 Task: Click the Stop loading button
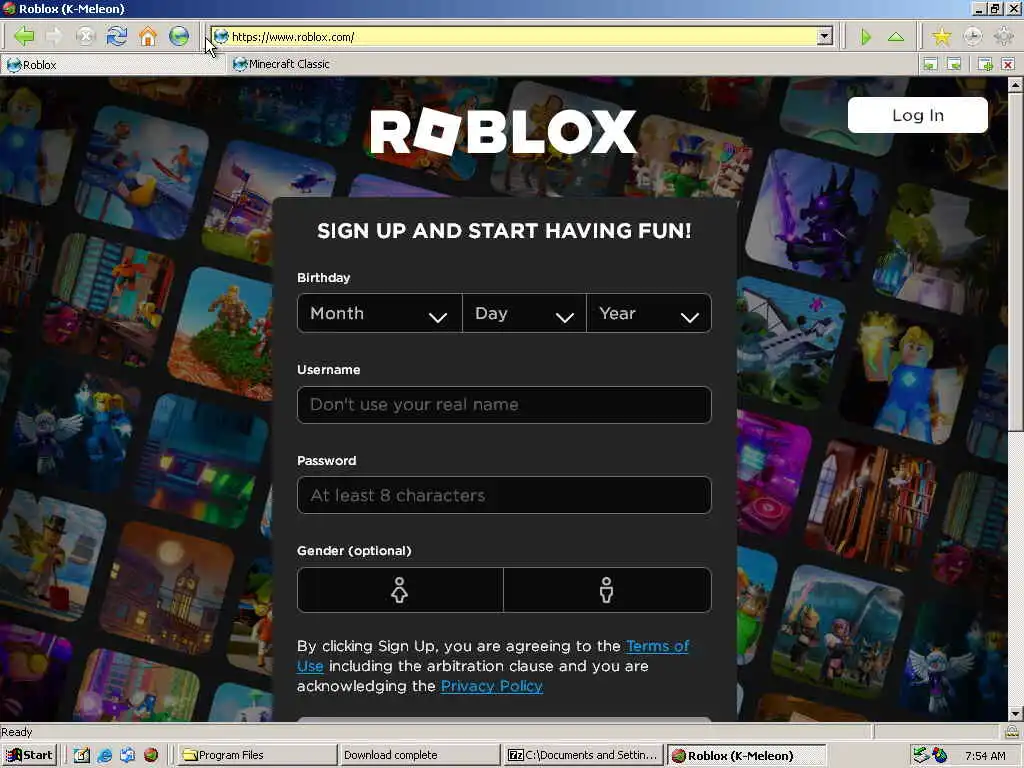pyautogui.click(x=86, y=36)
